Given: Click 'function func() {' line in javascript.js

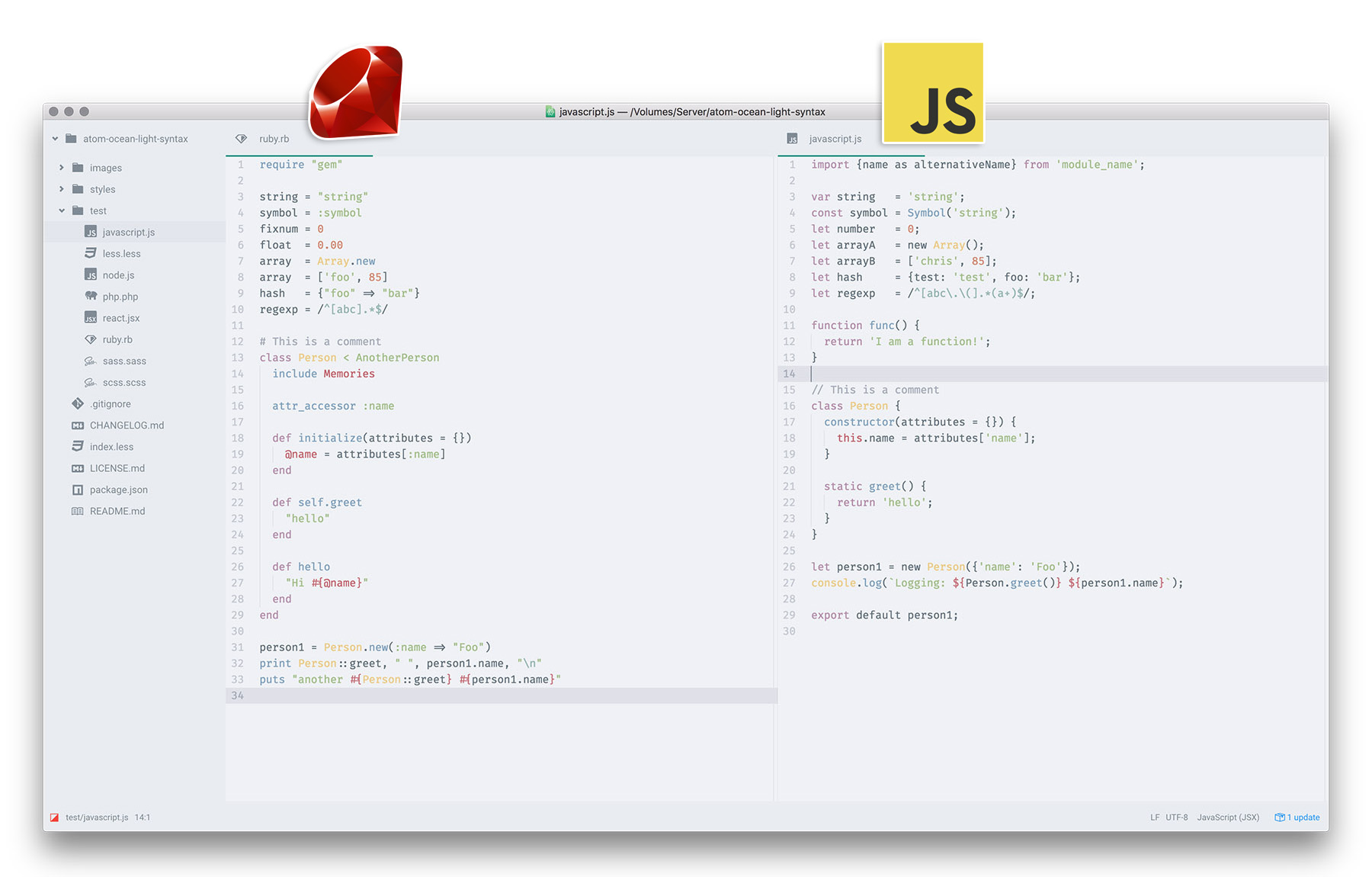Looking at the screenshot, I should click(x=865, y=326).
